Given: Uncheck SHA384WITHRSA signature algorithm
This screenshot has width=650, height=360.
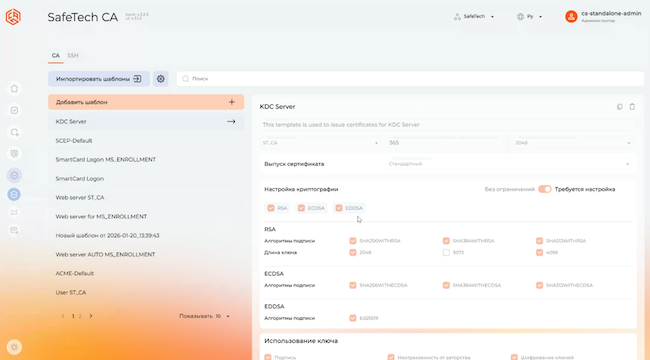Looking at the screenshot, I should tap(446, 241).
